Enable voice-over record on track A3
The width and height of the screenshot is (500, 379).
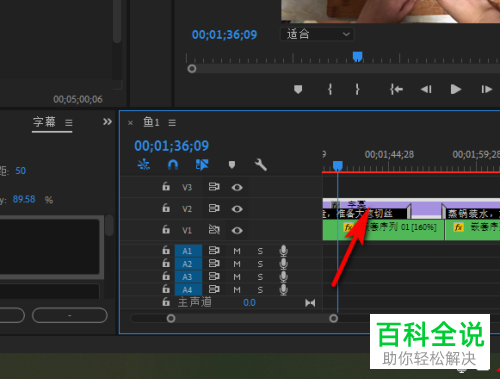pos(284,277)
